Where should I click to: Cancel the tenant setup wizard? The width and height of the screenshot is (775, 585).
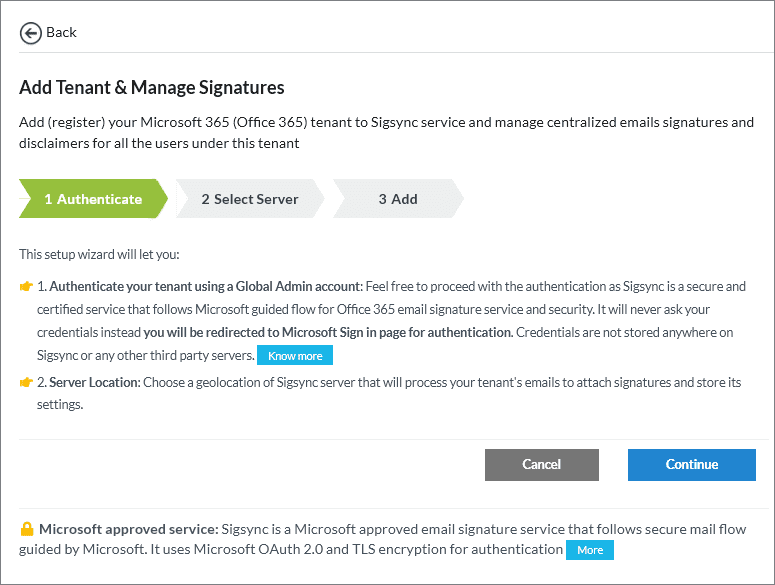(541, 464)
